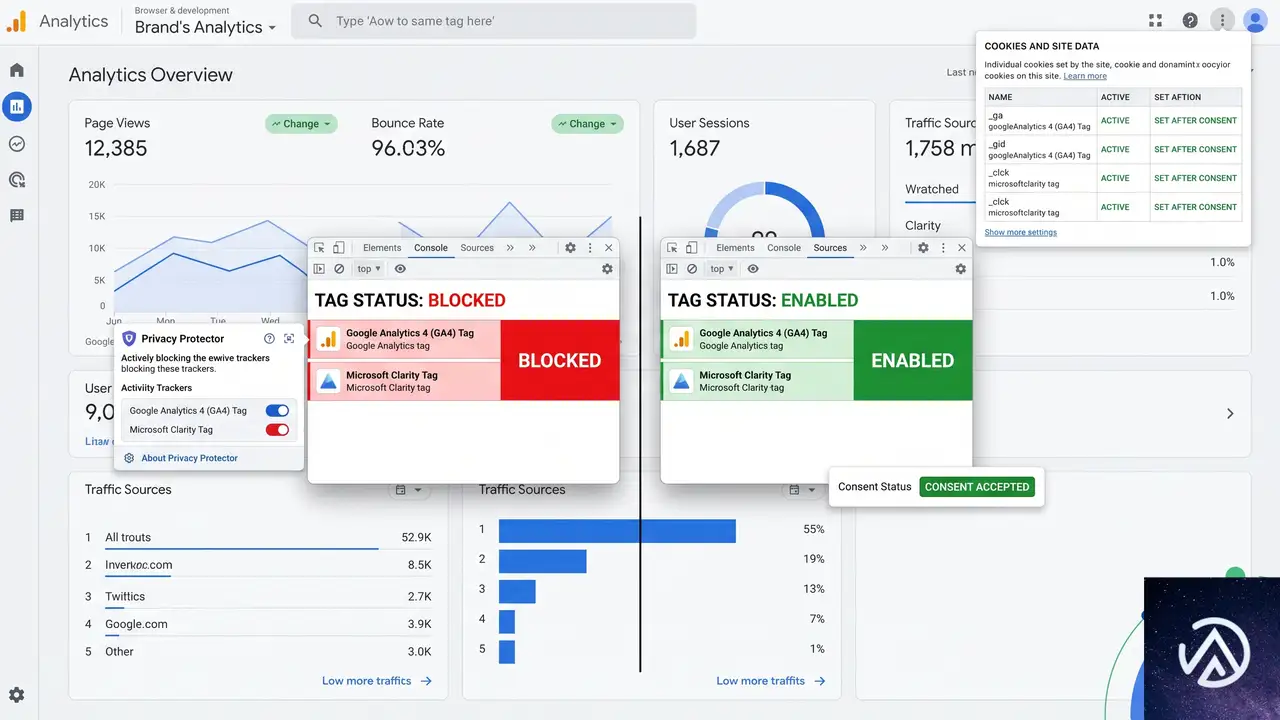The width and height of the screenshot is (1280, 720).
Task: Click the Privacy Protector scan icon
Action: pos(289,339)
